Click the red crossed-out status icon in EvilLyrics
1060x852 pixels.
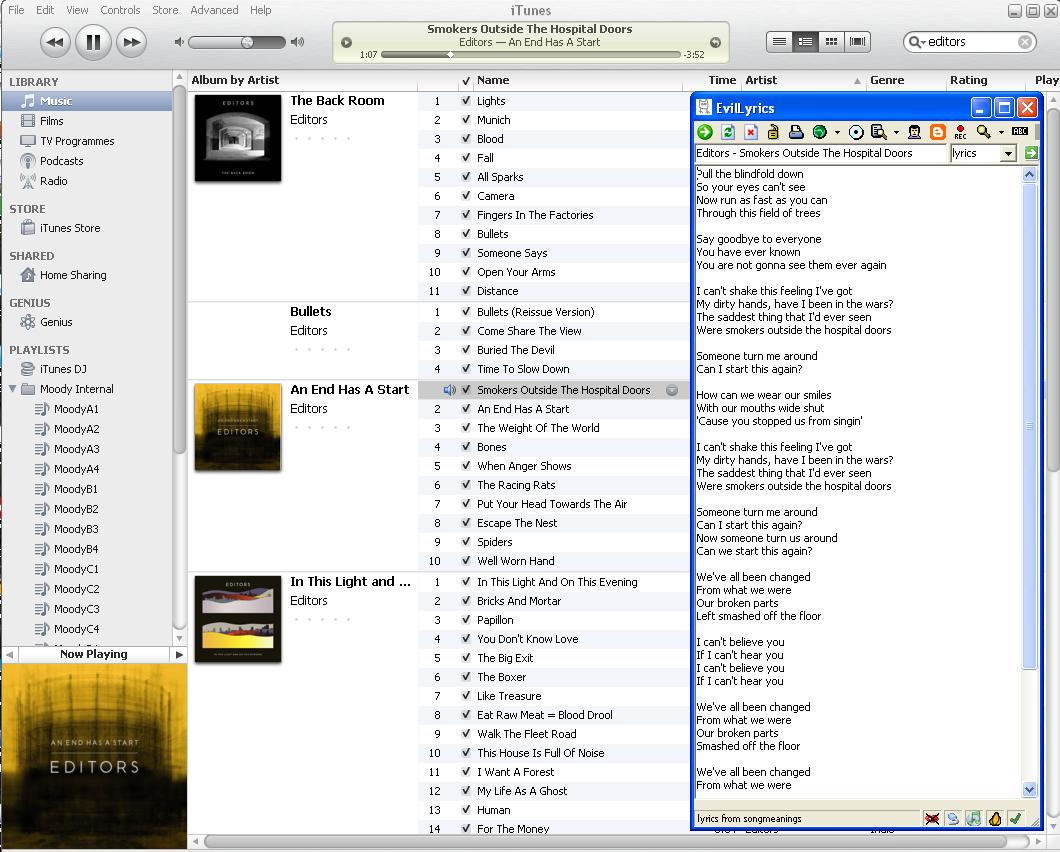[x=932, y=819]
